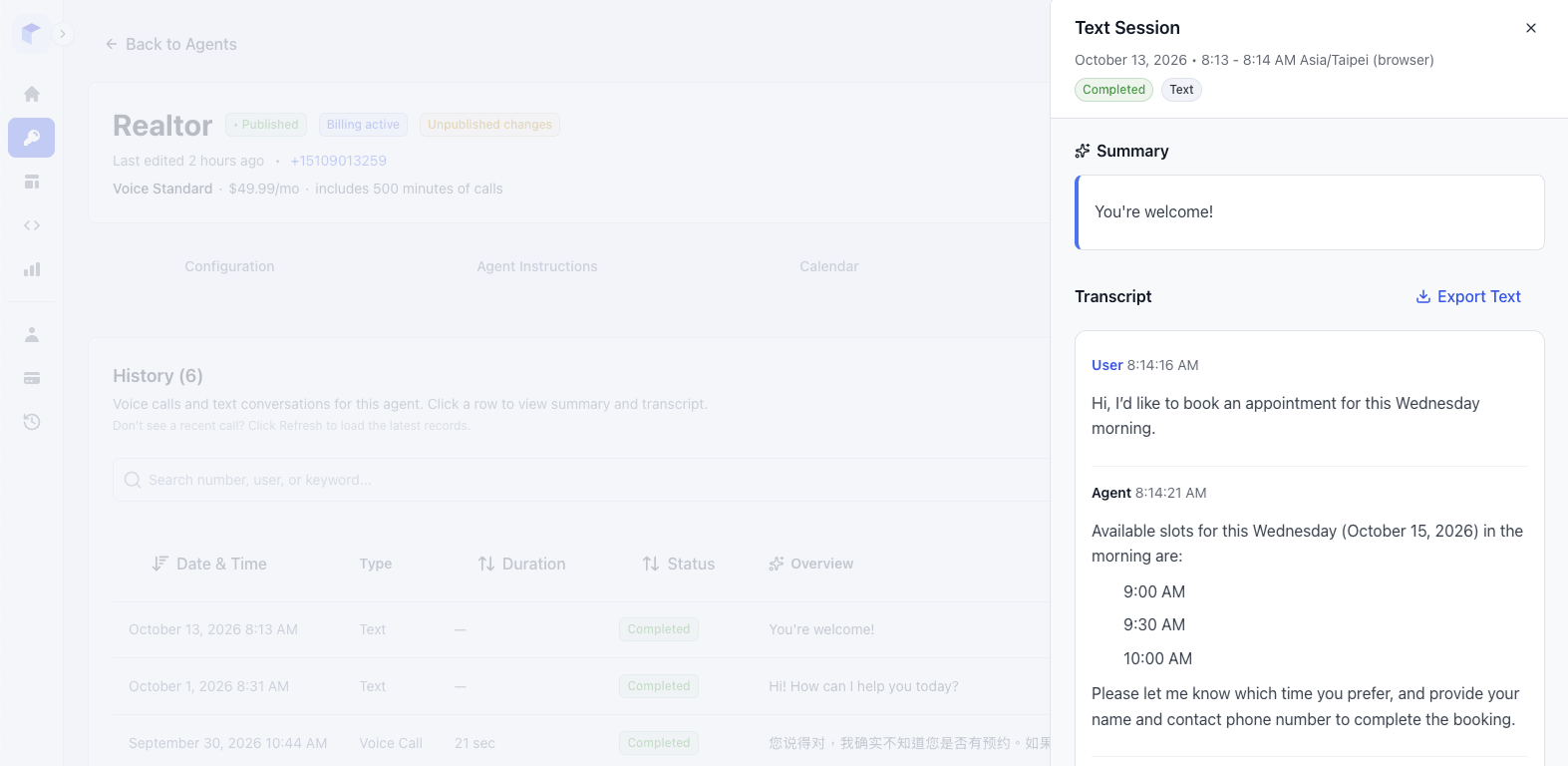Screen dimensions: 1568x766
Task: Open the code brackets sidebar icon
Action: pos(32,225)
